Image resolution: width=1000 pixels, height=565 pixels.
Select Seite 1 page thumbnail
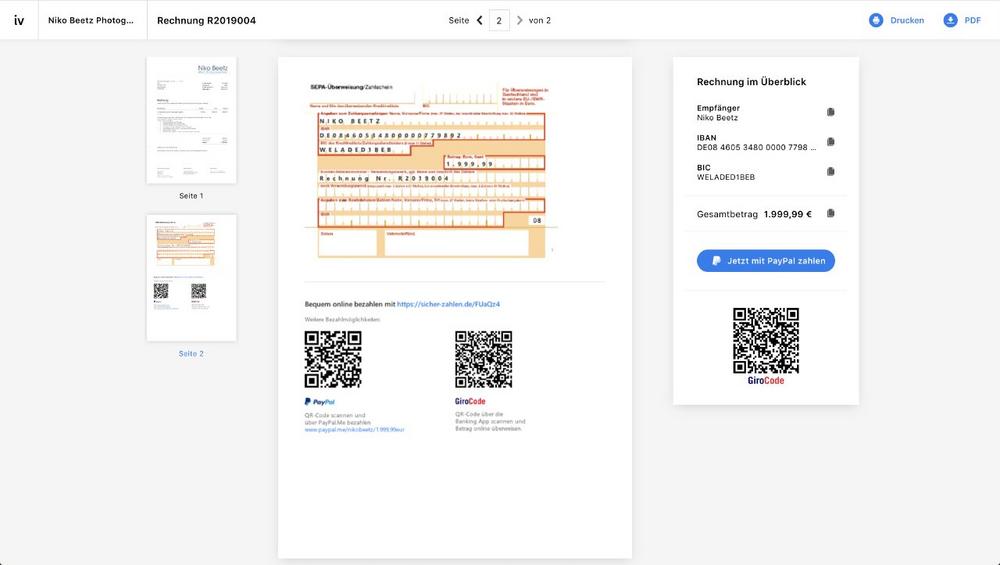pos(191,121)
